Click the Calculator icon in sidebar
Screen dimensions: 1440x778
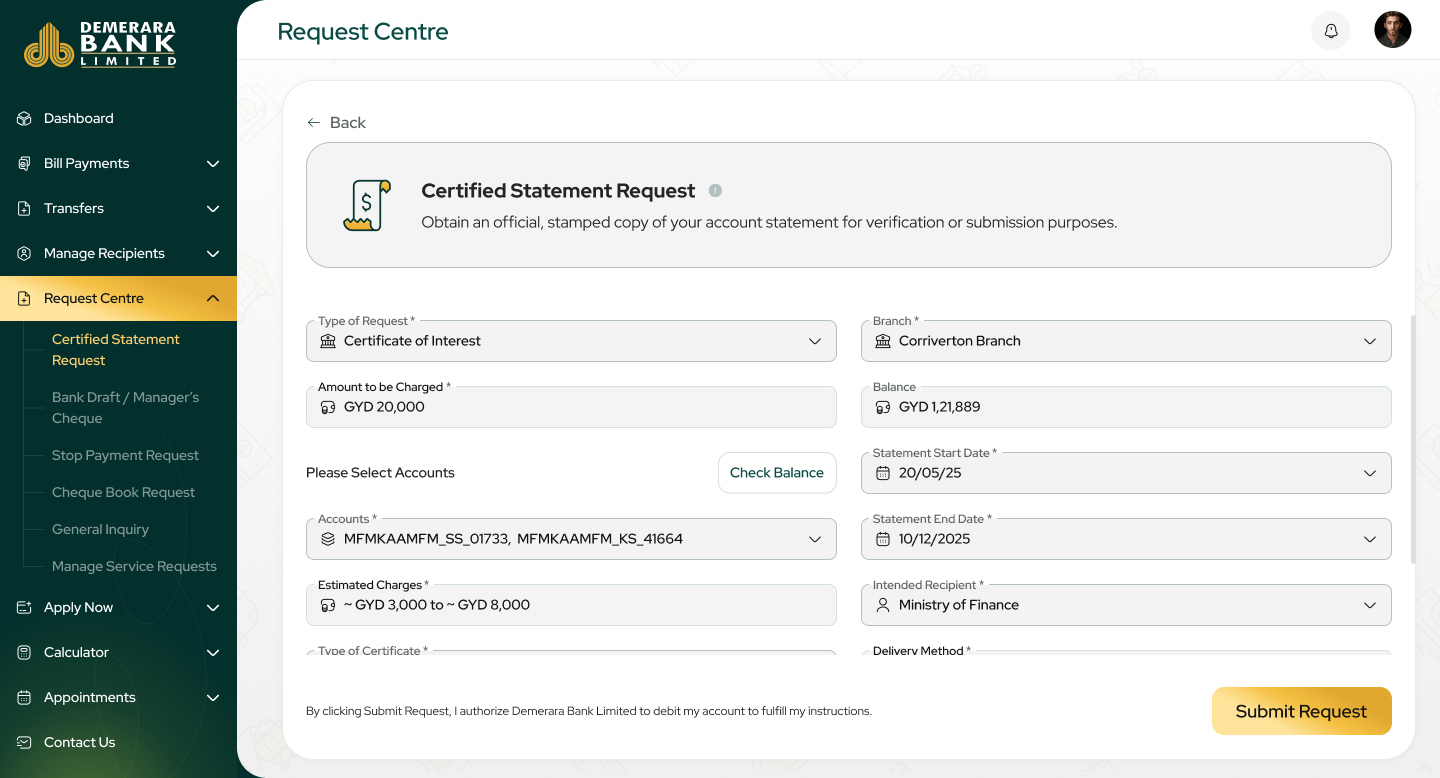(24, 652)
